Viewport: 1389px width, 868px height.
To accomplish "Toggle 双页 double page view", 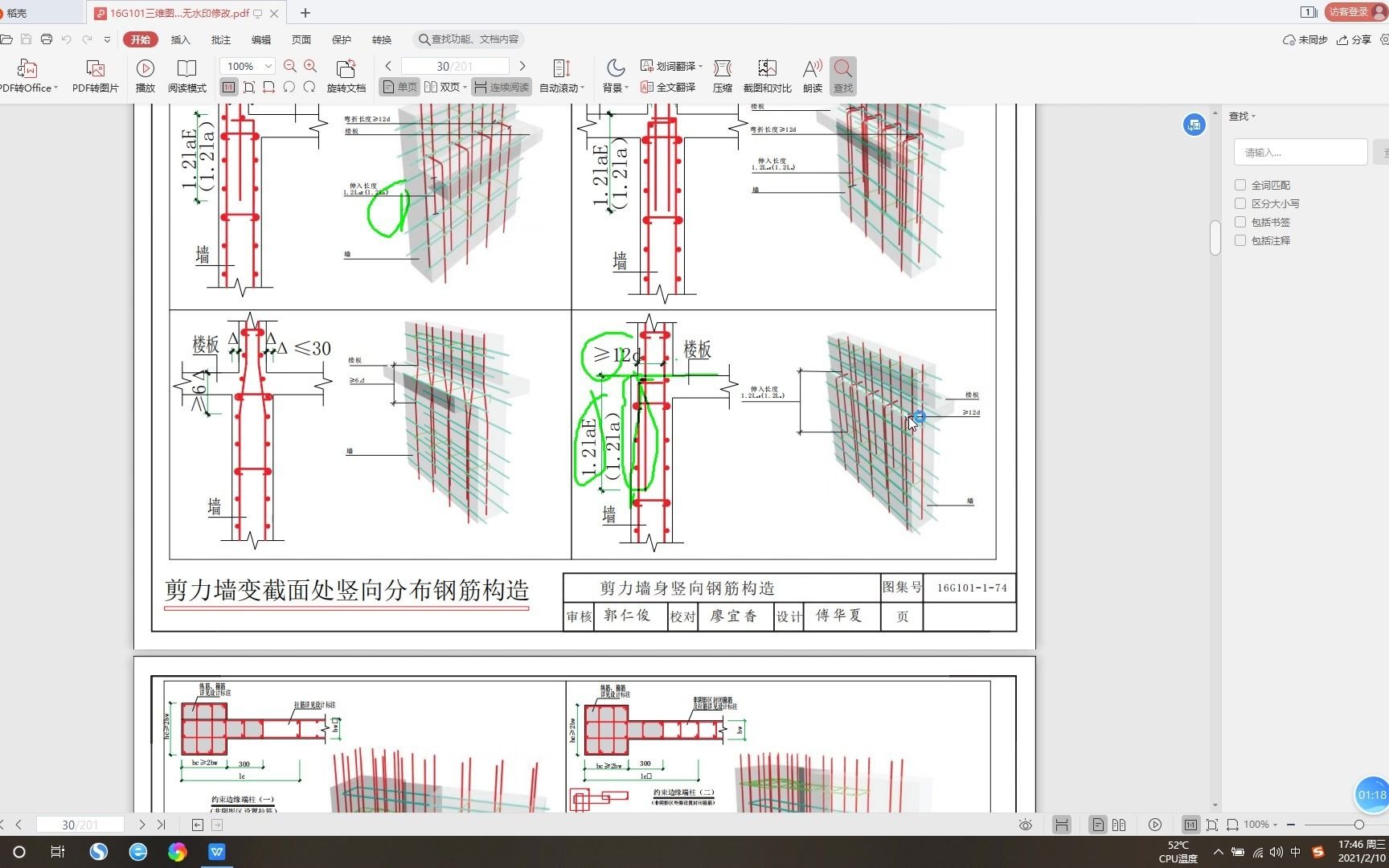I will [x=445, y=87].
